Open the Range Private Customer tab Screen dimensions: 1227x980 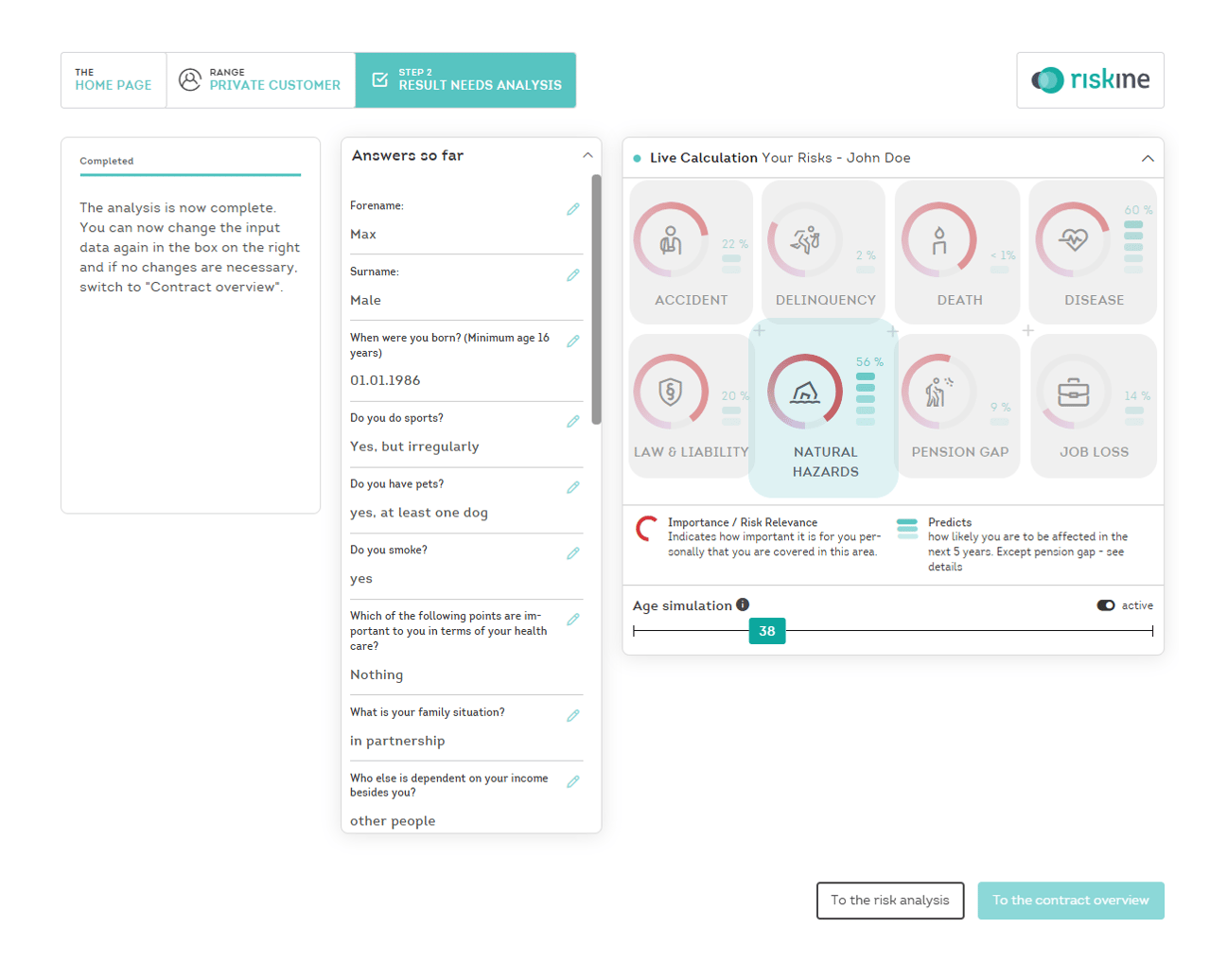[261, 80]
